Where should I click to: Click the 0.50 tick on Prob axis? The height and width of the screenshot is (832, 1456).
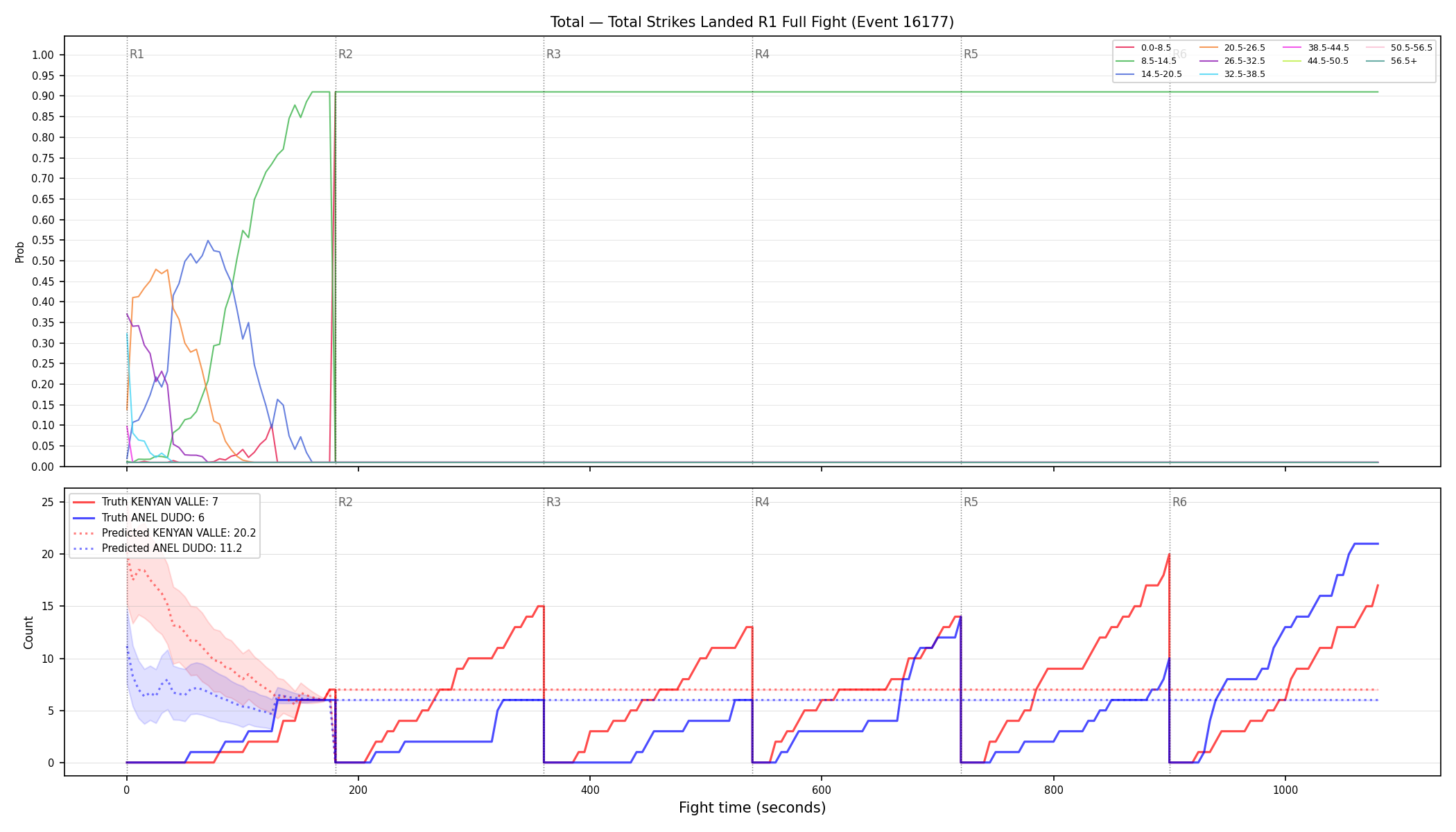click(x=42, y=261)
